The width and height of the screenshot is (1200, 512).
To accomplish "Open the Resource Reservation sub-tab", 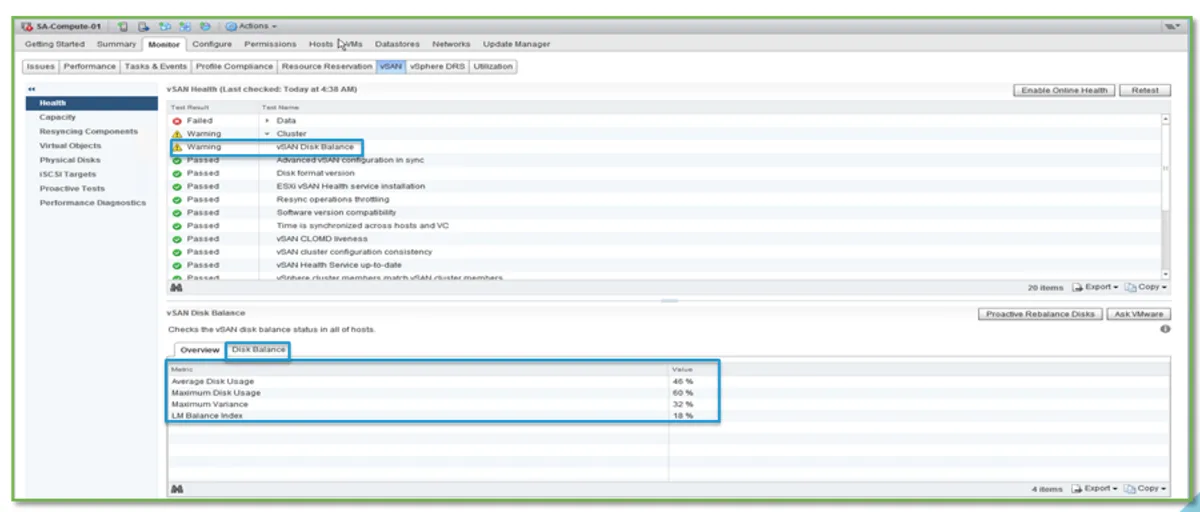I will pyautogui.click(x=326, y=66).
